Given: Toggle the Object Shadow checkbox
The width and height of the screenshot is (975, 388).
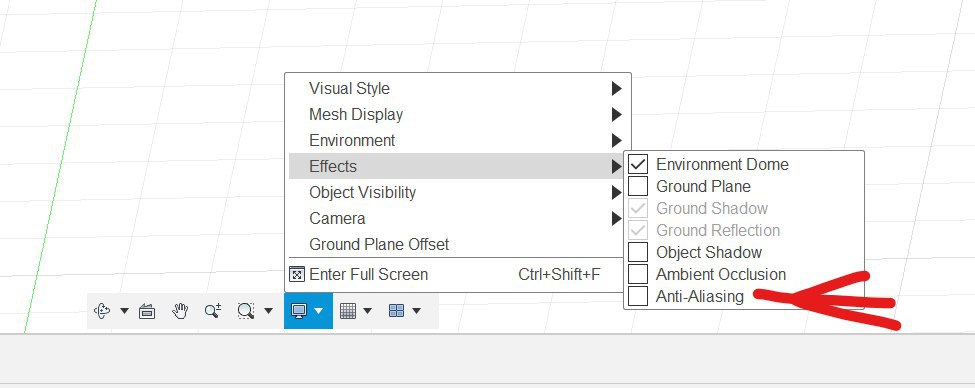Looking at the screenshot, I should pos(638,252).
